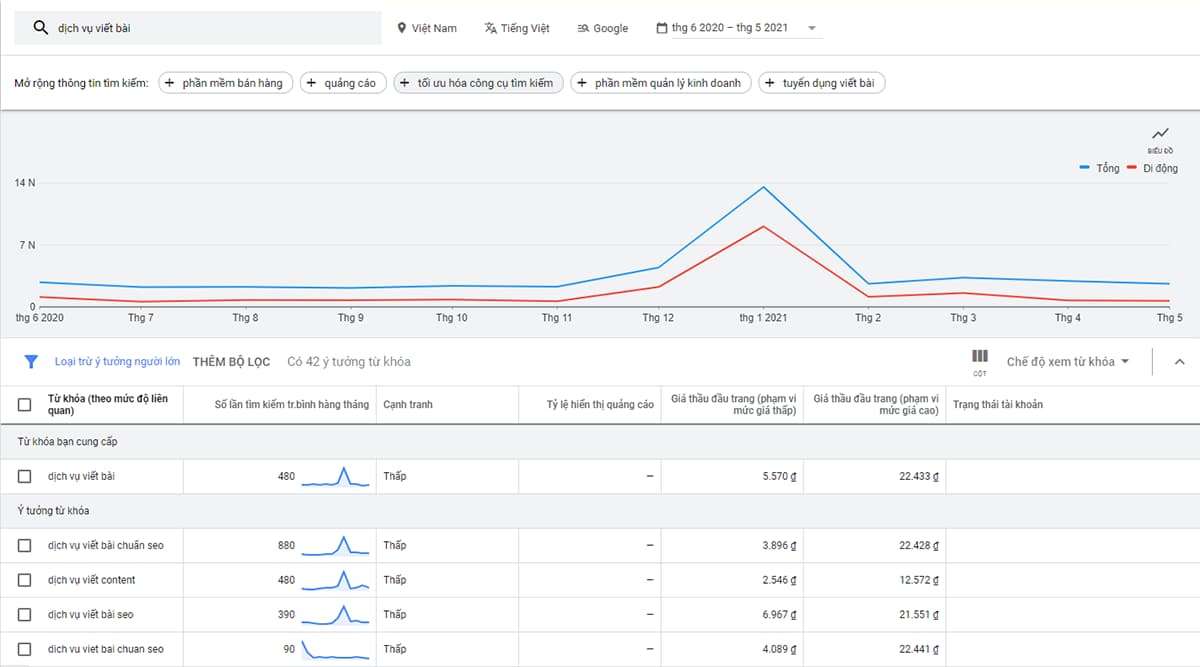Screen dimensions: 1200x667
Task: Click the Trạng thái tài khoản column header
Action: 998,404
